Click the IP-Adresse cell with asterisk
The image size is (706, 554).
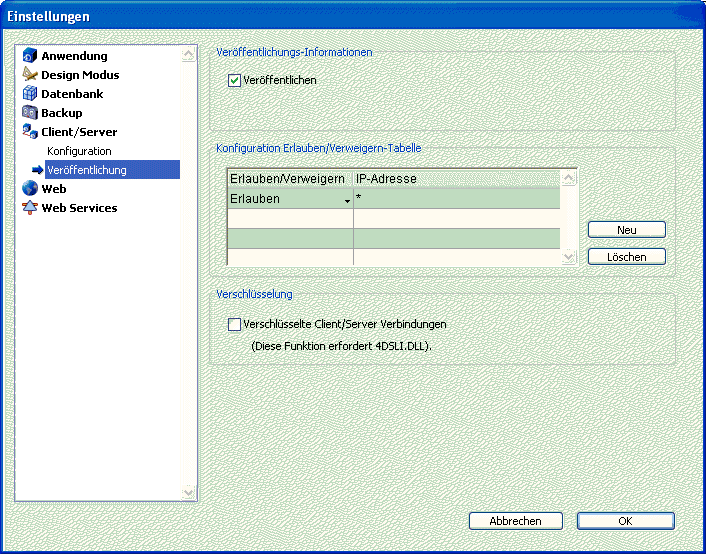[455, 199]
